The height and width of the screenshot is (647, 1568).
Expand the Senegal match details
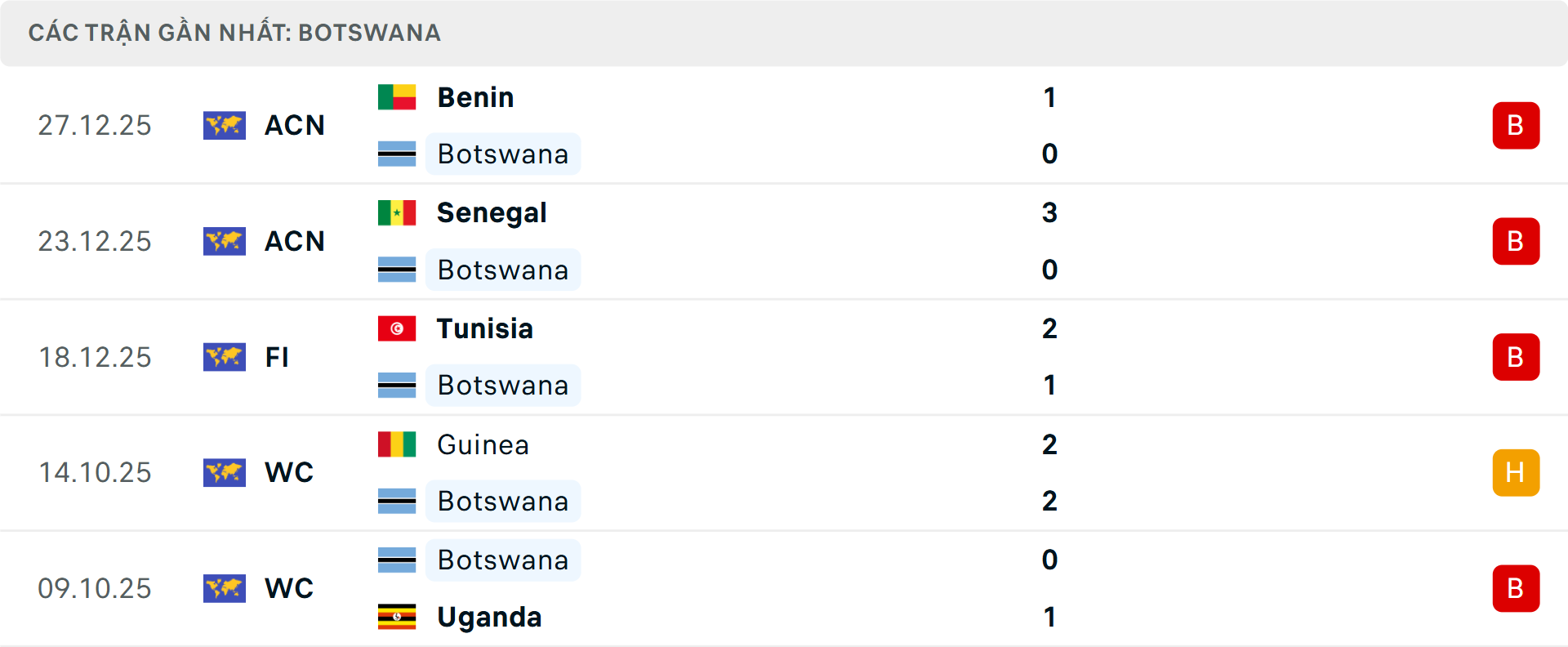point(784,241)
